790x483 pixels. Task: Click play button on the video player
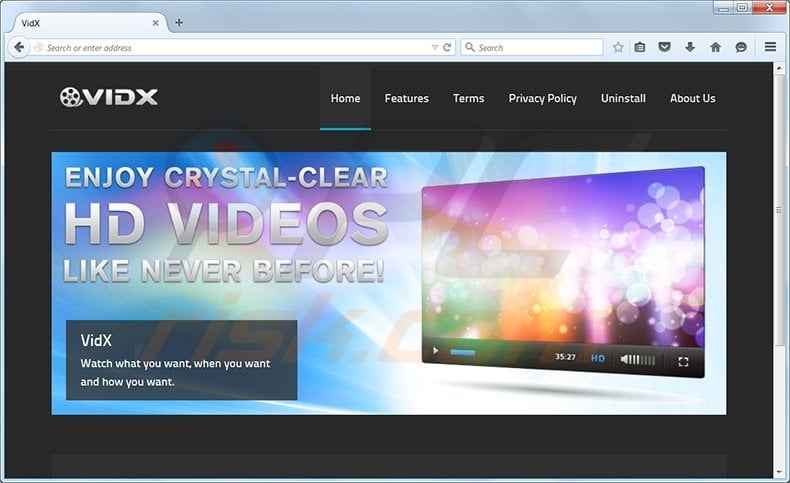pyautogui.click(x=435, y=351)
